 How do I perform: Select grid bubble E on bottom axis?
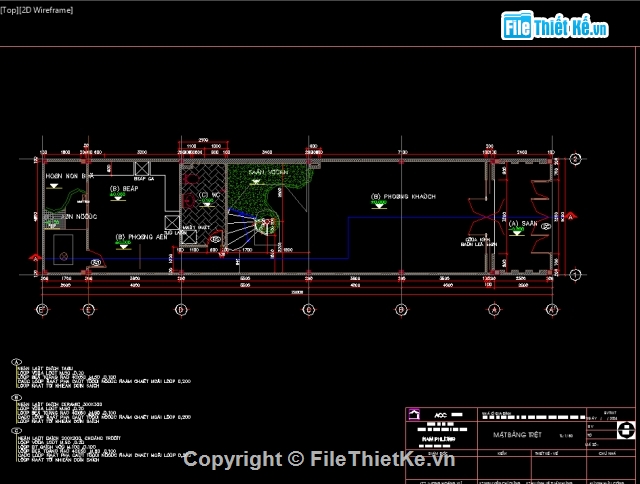point(89,310)
